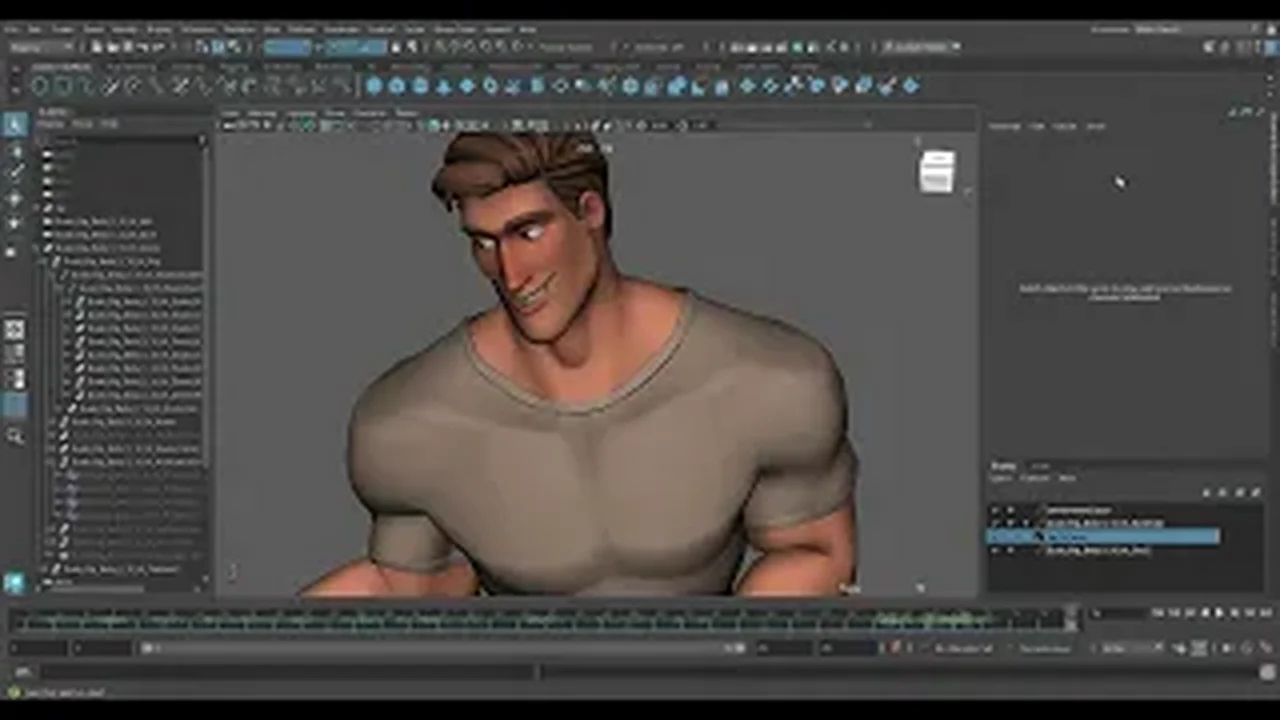Open the Layers menu in the layer editor
This screenshot has height=720, width=1280.
[x=1000, y=478]
